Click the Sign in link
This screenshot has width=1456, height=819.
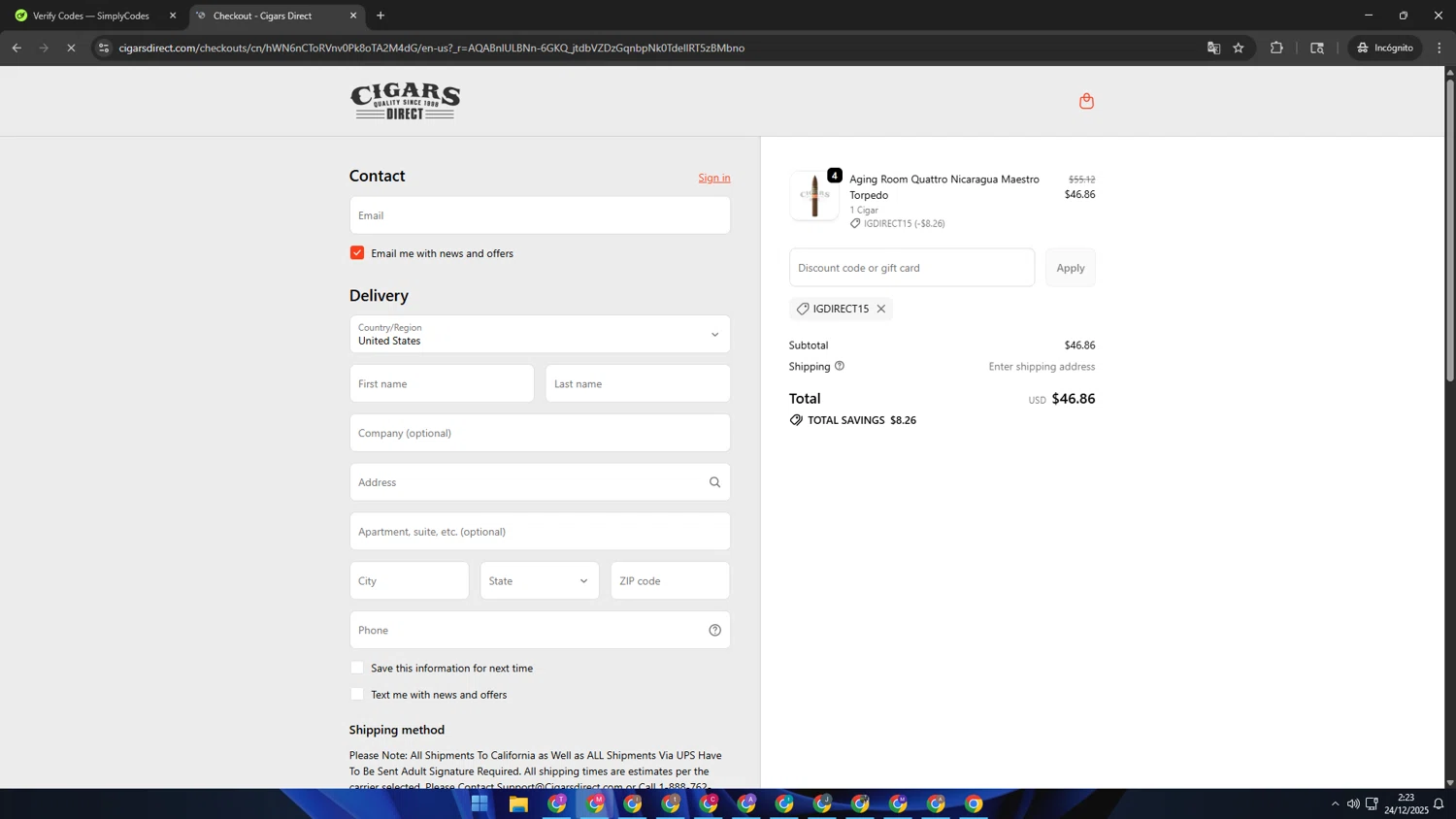[x=714, y=178]
